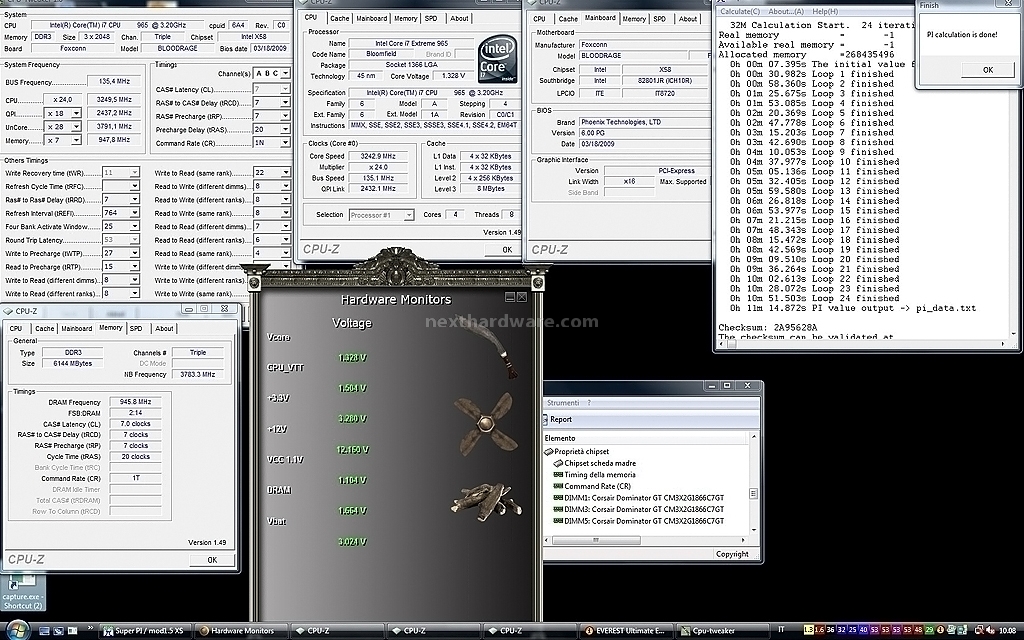Open the Strumenti menu in Everest
This screenshot has height=640, width=1024.
pyautogui.click(x=562, y=403)
